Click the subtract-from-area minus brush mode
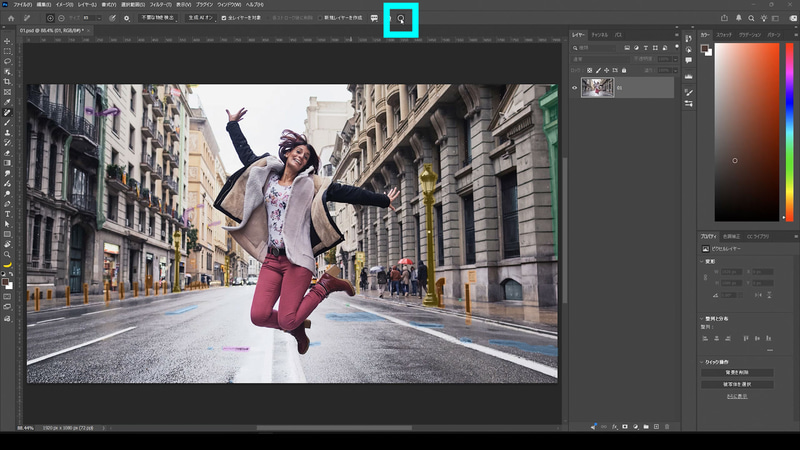The image size is (800, 450). tap(61, 18)
